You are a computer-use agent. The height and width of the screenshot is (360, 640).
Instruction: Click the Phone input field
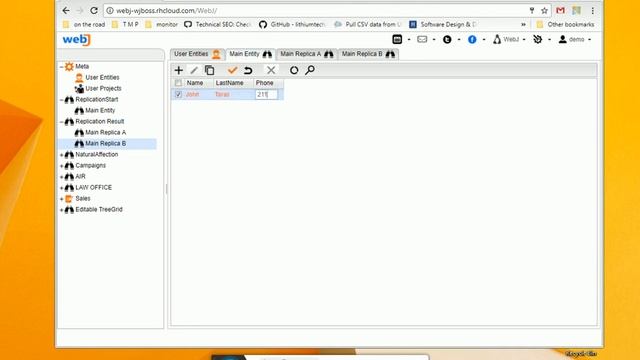click(267, 94)
